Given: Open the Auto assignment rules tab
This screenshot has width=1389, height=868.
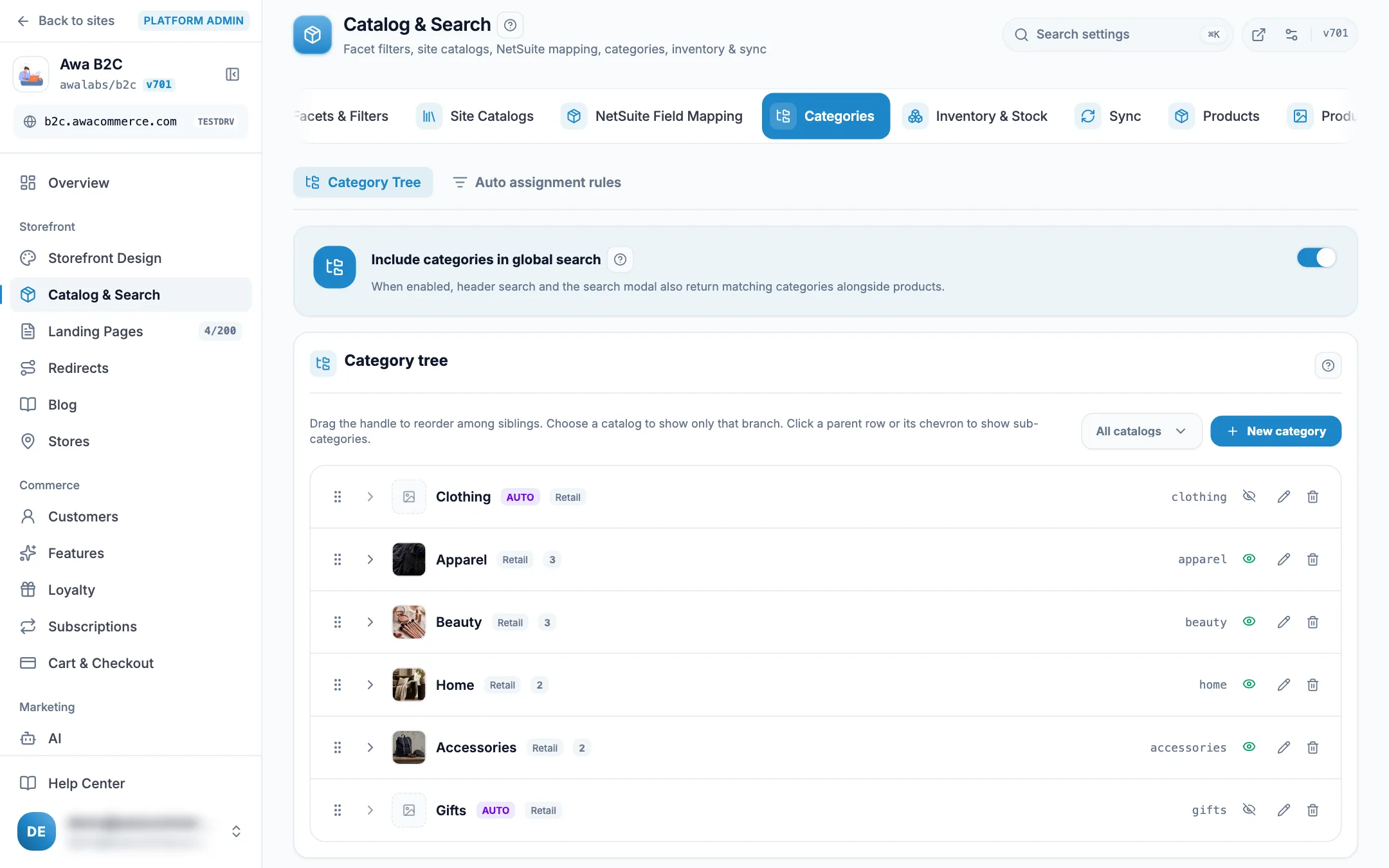Looking at the screenshot, I should pos(537,183).
